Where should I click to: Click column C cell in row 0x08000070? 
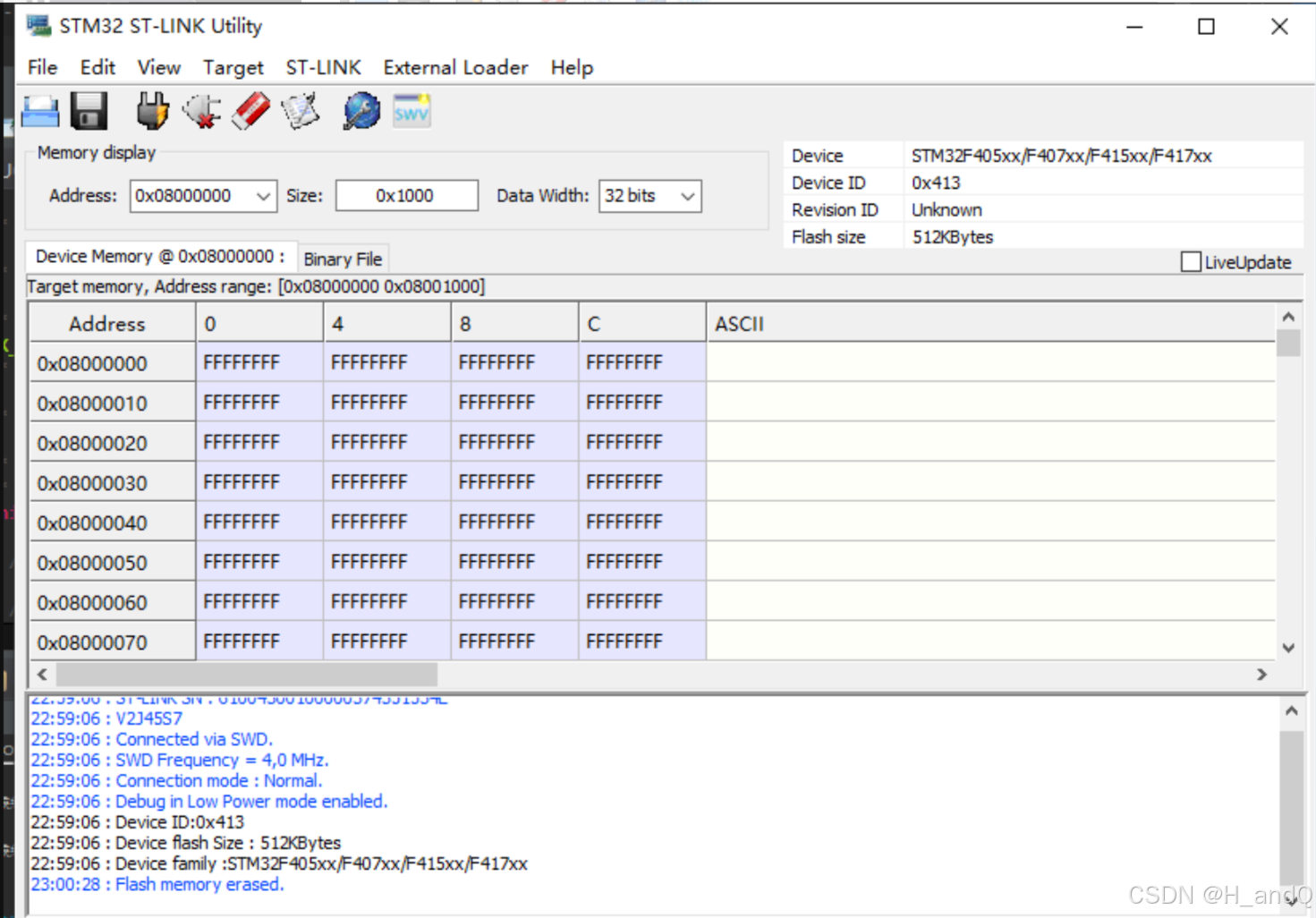coord(642,642)
